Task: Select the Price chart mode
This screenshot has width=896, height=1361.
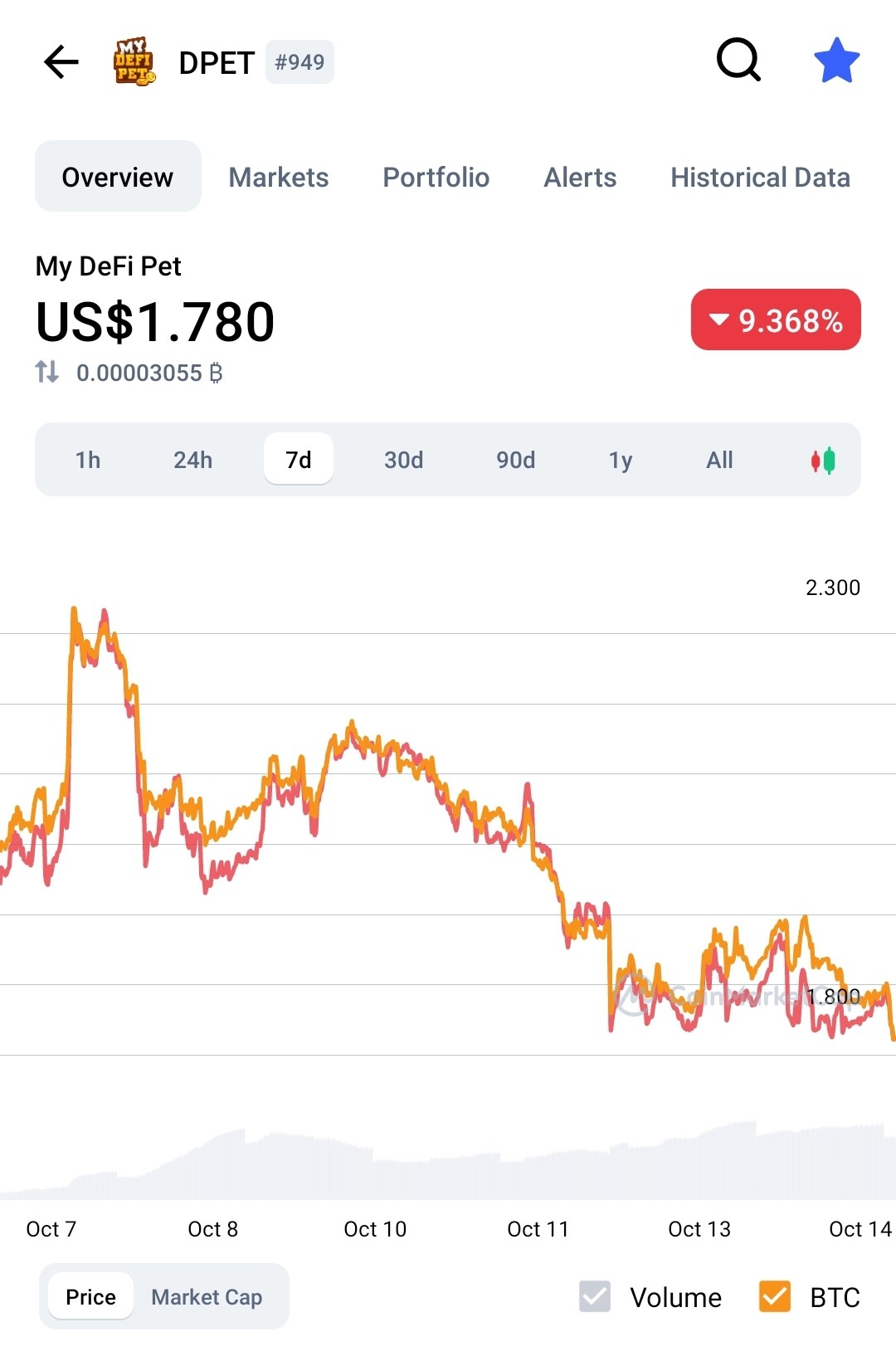Action: [91, 1296]
